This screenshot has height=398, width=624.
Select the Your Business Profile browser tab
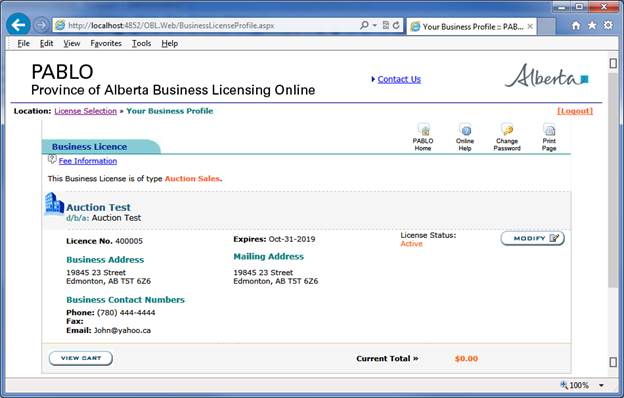coord(472,27)
